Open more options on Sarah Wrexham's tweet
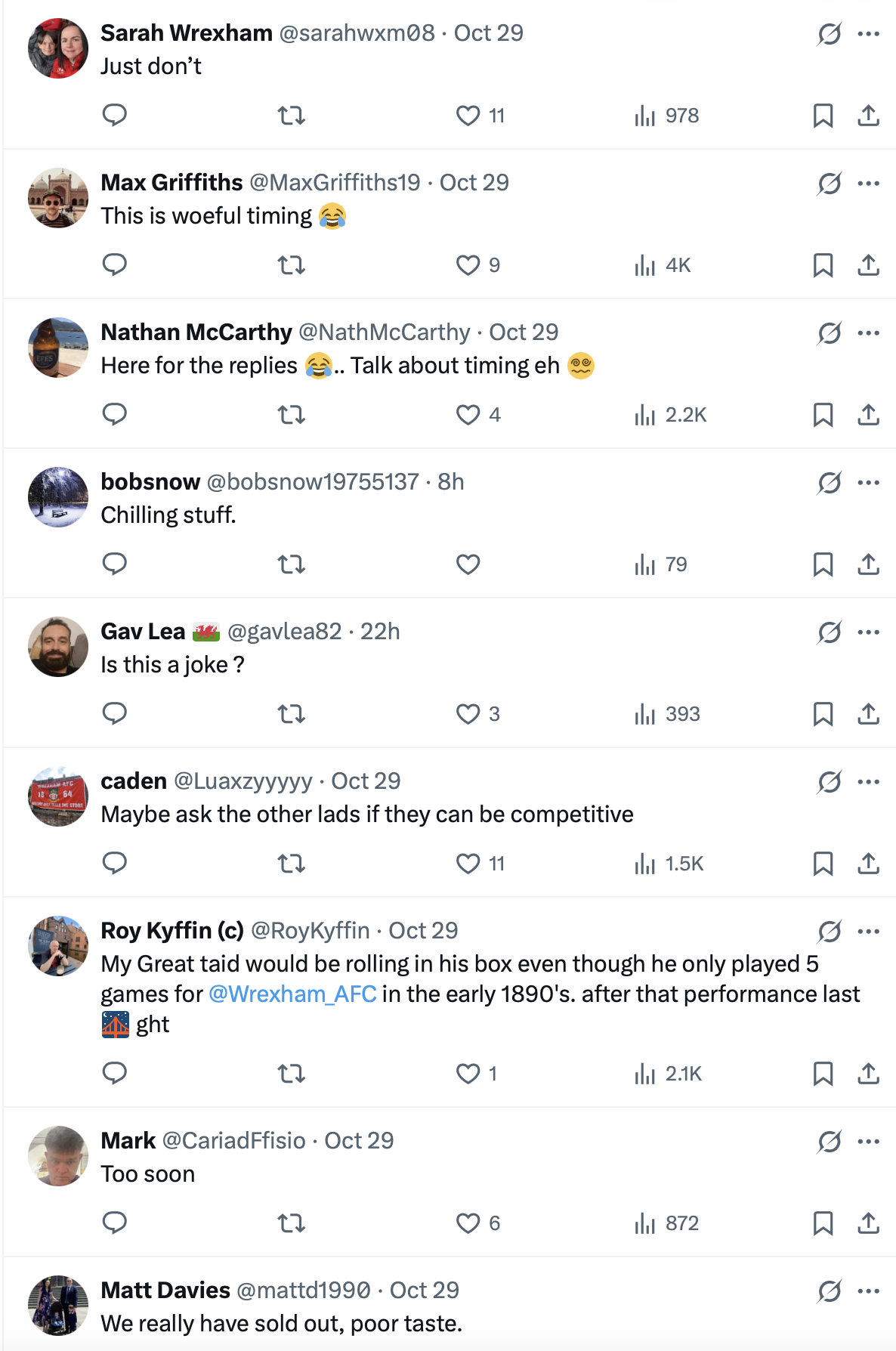Viewport: 896px width, 1351px height. pos(869,34)
